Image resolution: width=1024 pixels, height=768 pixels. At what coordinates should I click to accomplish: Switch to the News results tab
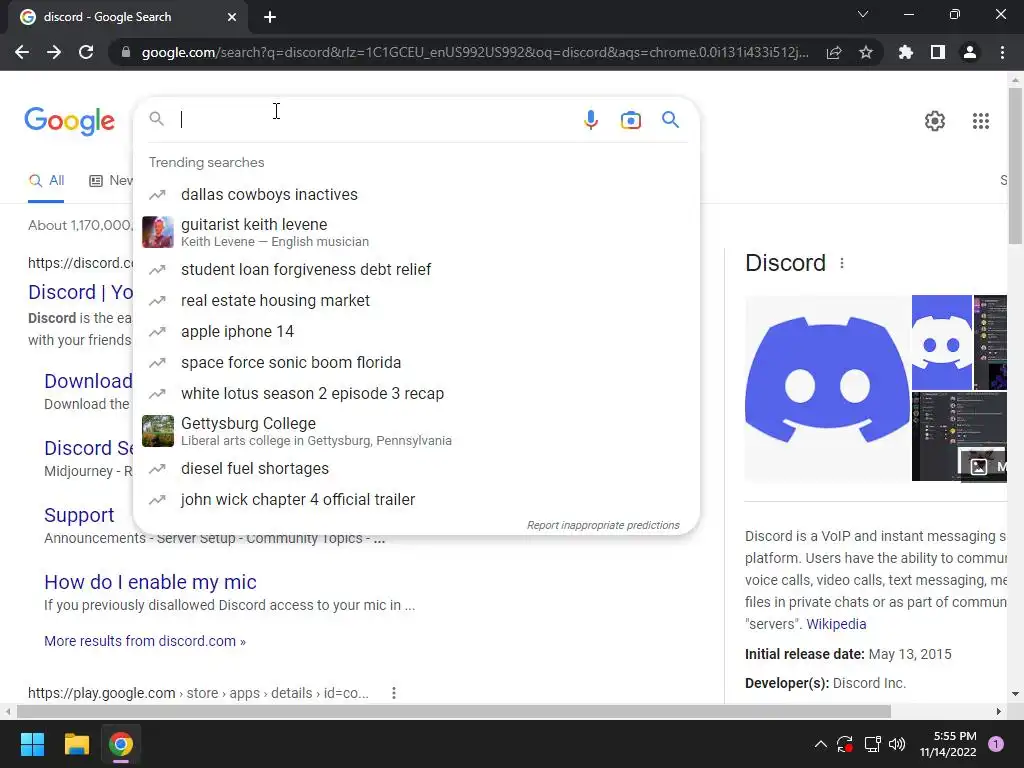[111, 181]
